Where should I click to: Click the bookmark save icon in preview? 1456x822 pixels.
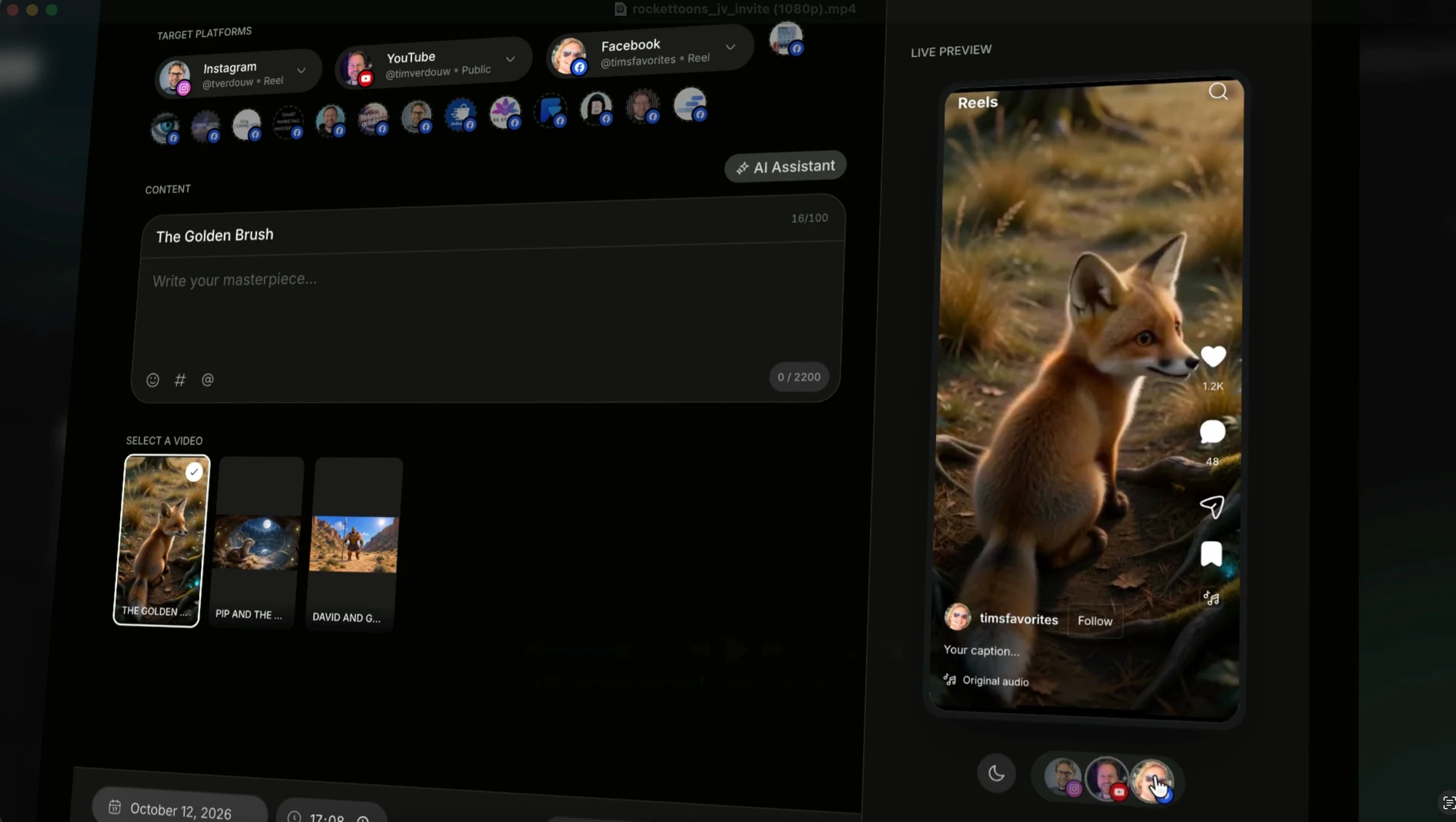coord(1211,554)
